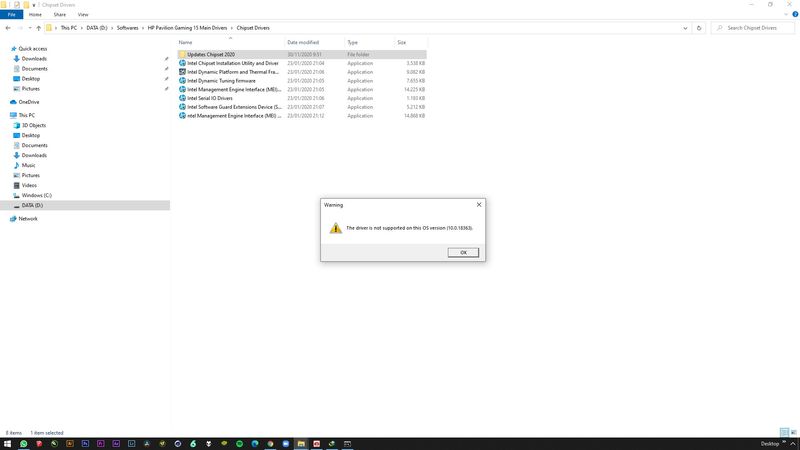
Task: Select the 'Updates Chipset 2020' folder icon
Action: 182,55
